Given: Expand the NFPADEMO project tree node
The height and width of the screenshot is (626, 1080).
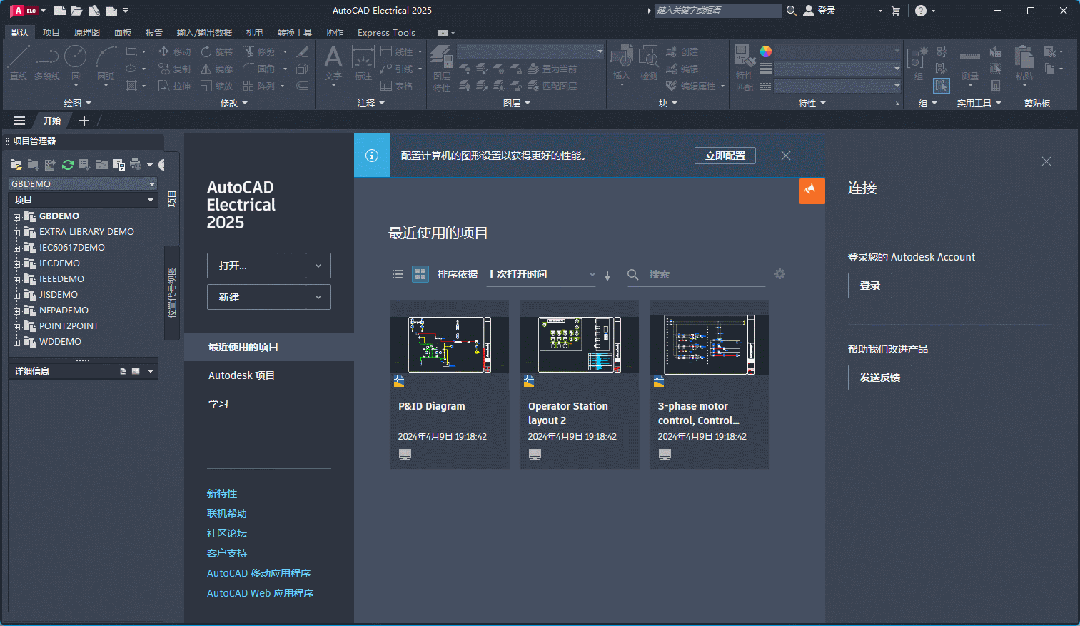Looking at the screenshot, I should pyautogui.click(x=17, y=311).
